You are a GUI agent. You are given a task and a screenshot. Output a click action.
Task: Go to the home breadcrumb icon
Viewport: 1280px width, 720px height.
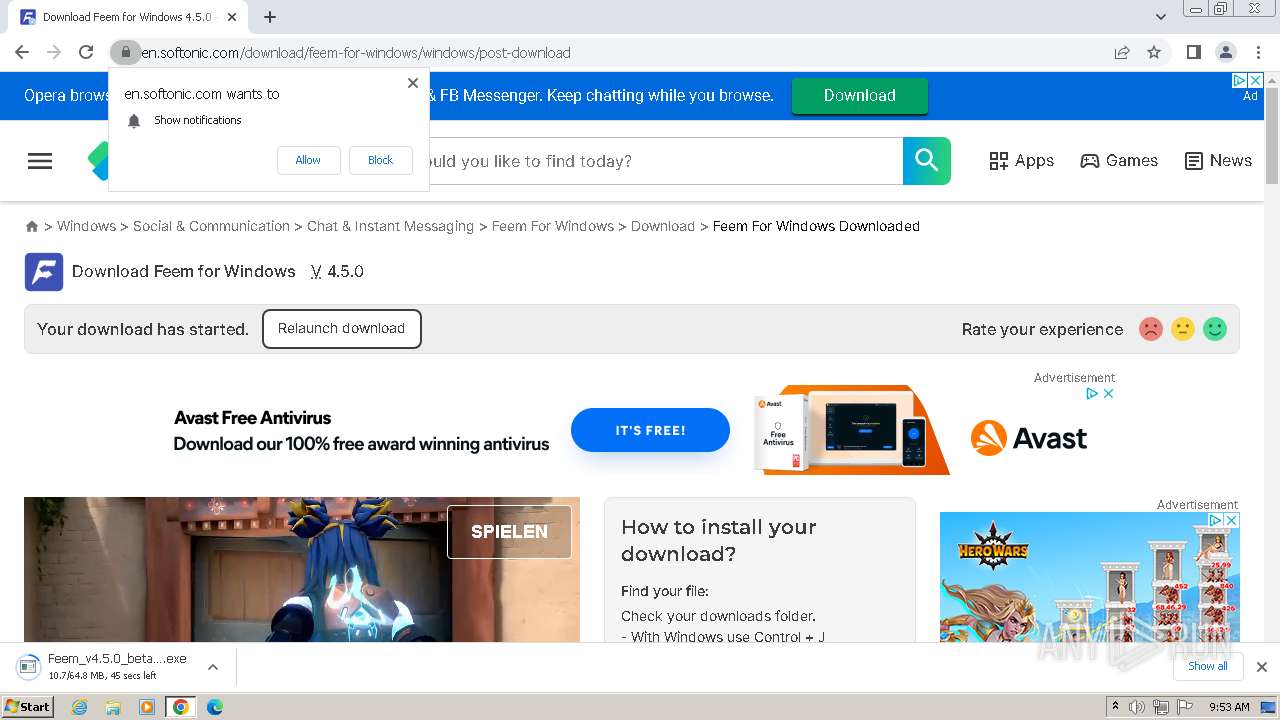coord(32,227)
